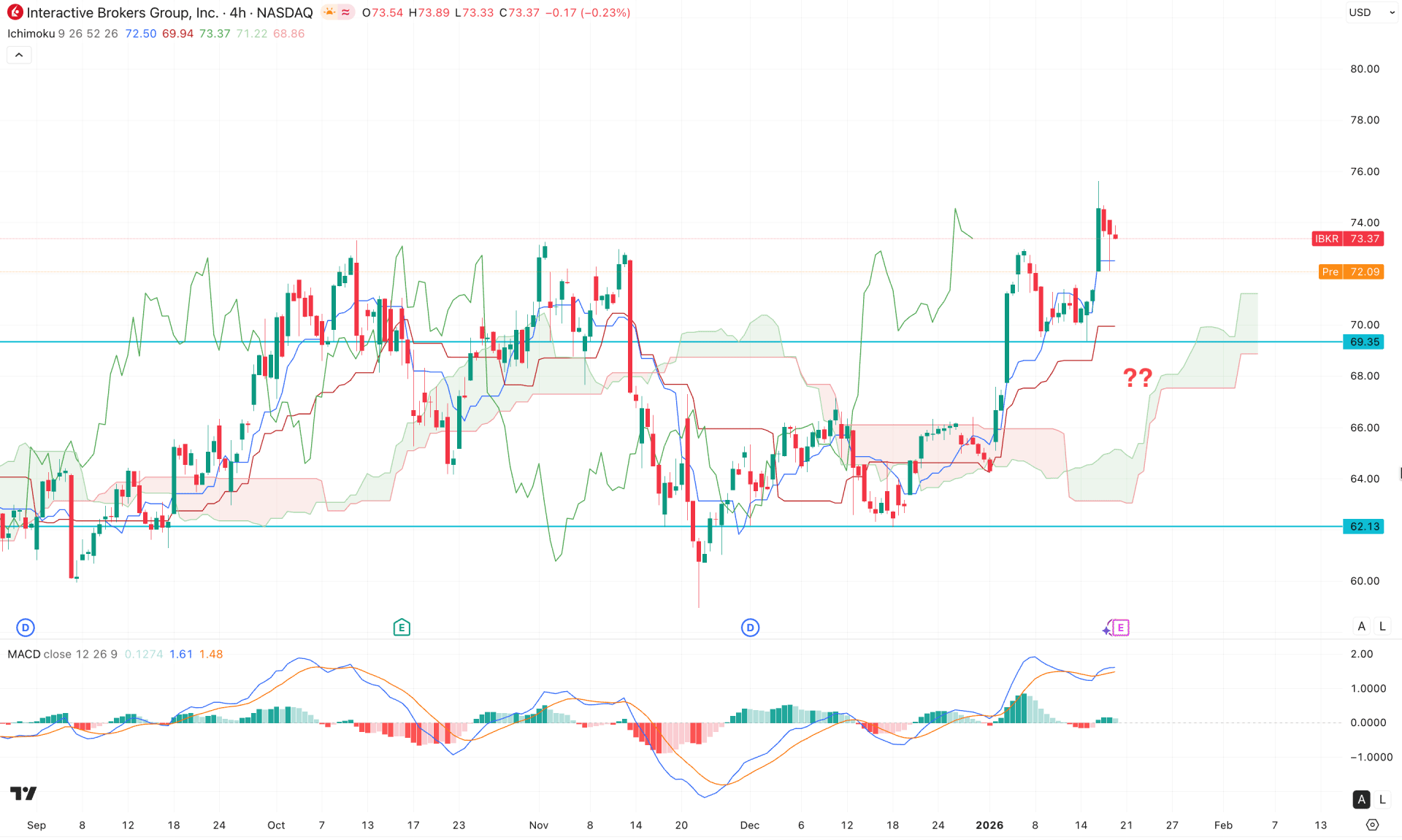The image size is (1402, 840).
Task: Click the IBKR 73.37 price label
Action: pyautogui.click(x=1347, y=239)
